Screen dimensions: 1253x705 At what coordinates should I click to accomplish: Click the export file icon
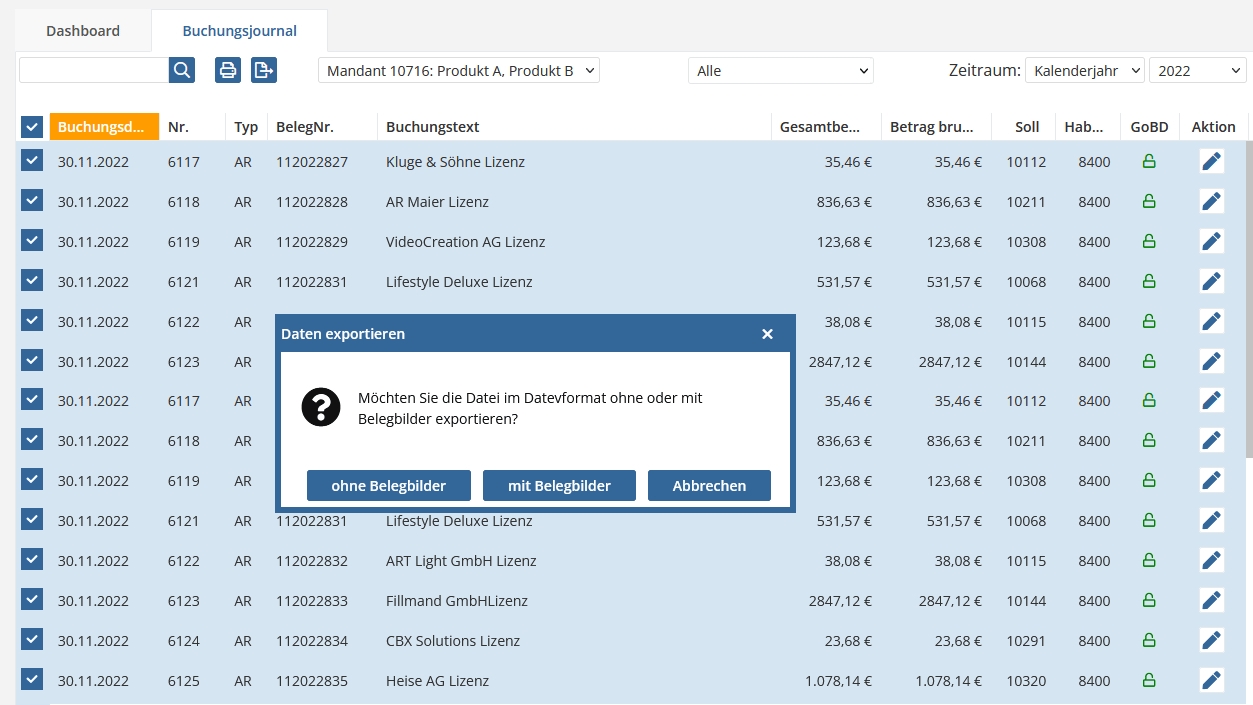pyautogui.click(x=263, y=70)
